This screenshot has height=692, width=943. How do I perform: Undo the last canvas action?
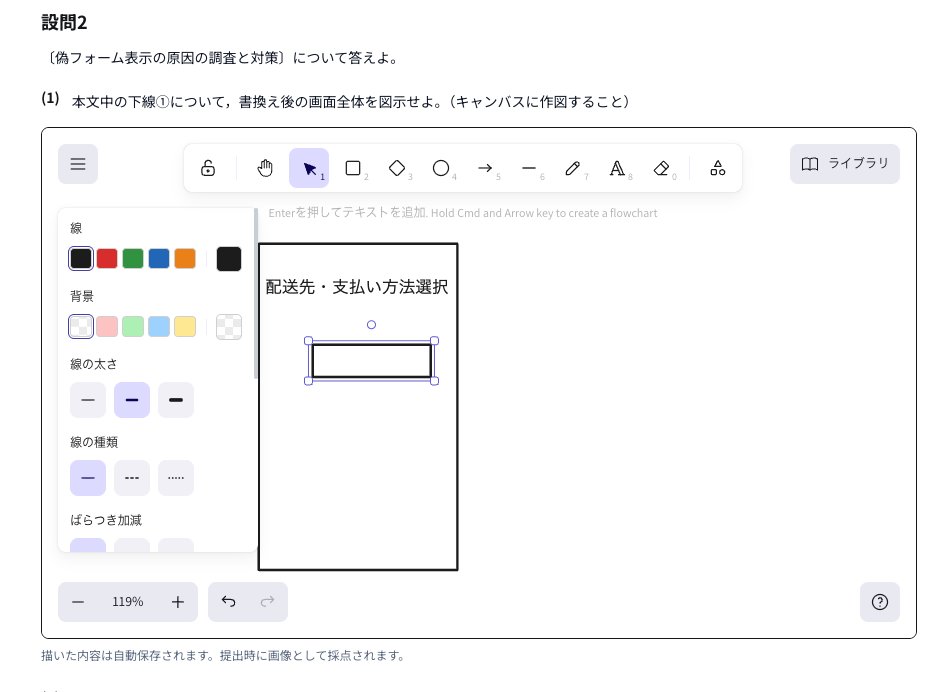(x=229, y=602)
